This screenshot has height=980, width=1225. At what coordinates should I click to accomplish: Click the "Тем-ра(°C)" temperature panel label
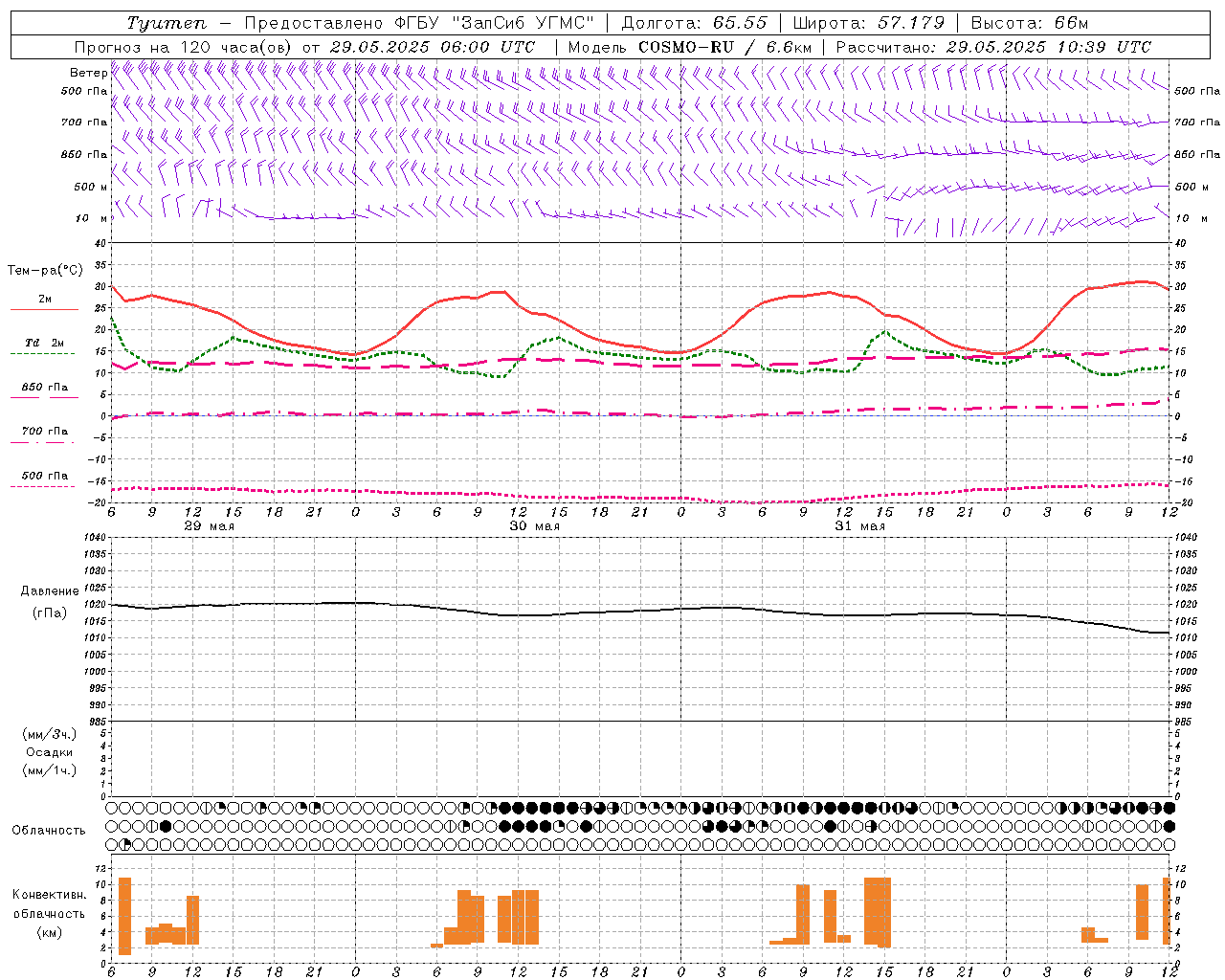pyautogui.click(x=45, y=271)
